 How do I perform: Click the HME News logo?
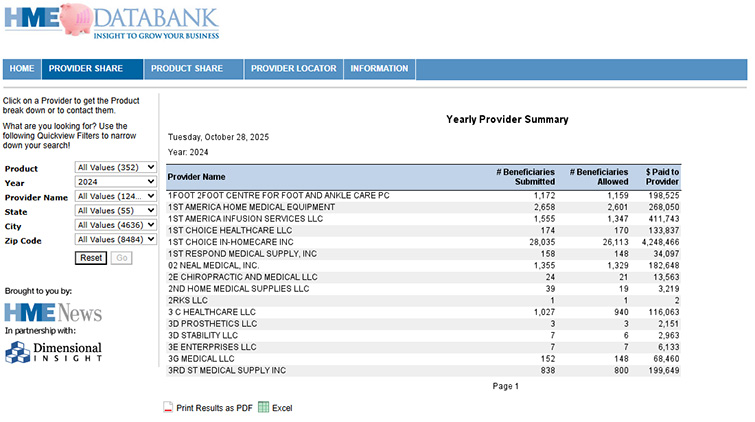[53, 313]
